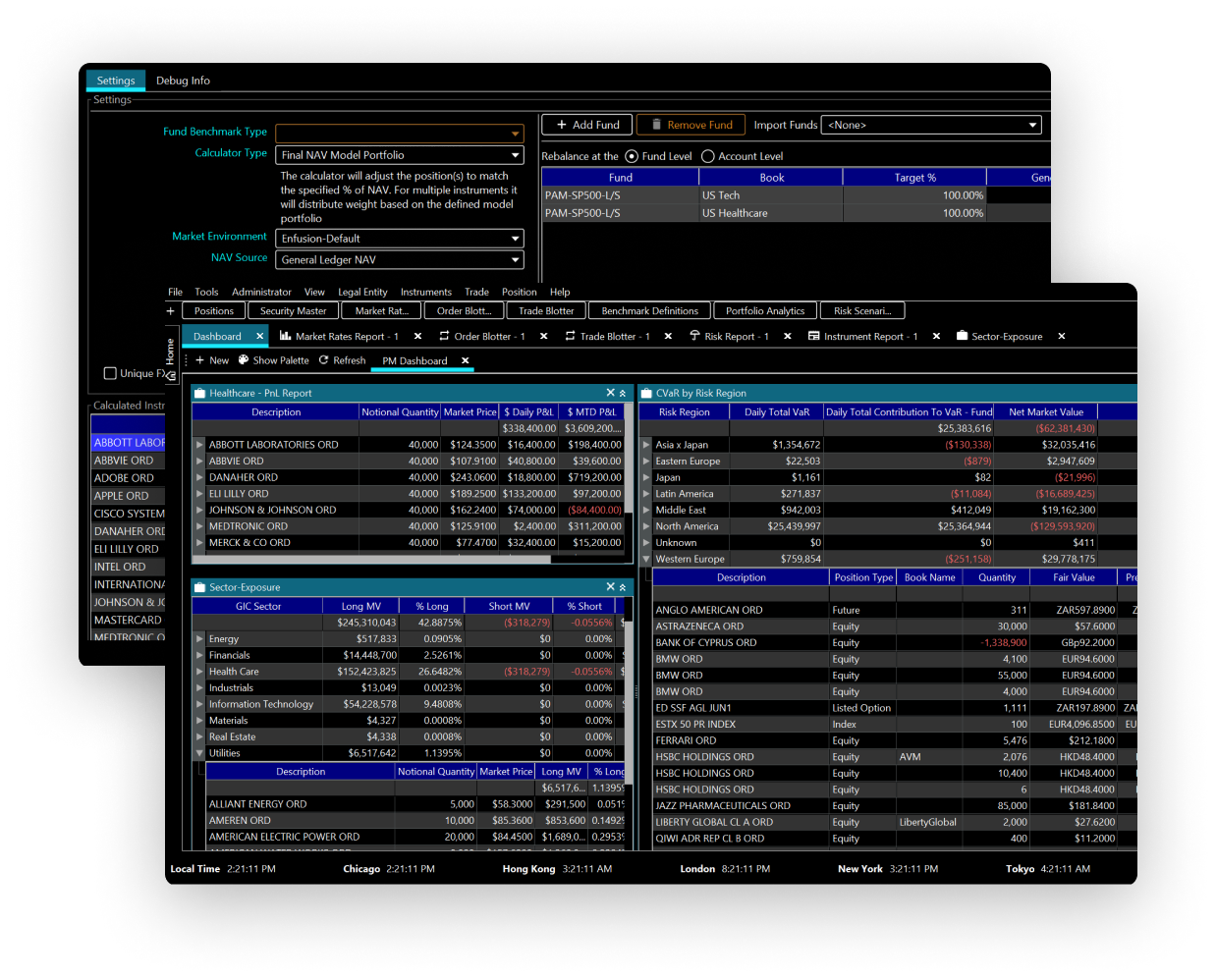Select the Account Level radio button
Viewport: 1216px width, 980px height.
tap(707, 156)
